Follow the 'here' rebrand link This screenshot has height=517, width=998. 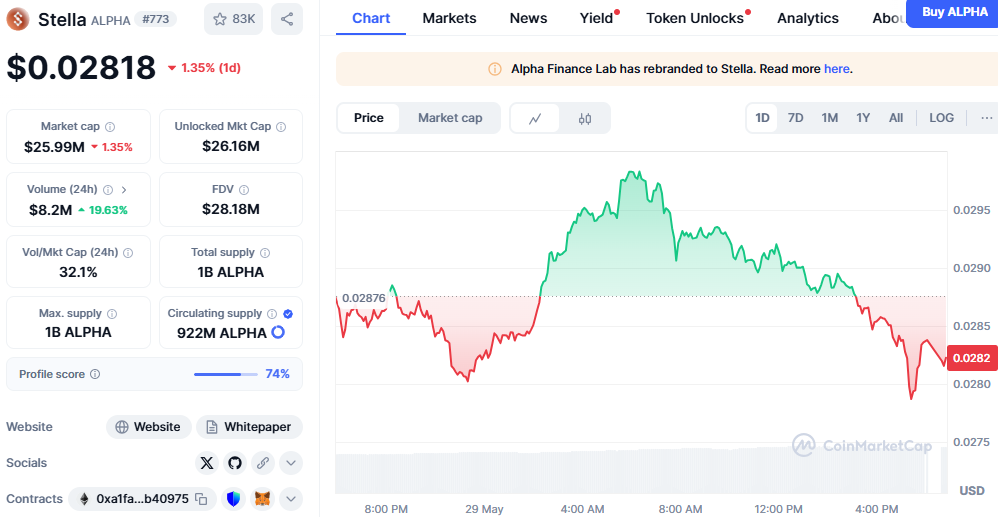(x=836, y=69)
